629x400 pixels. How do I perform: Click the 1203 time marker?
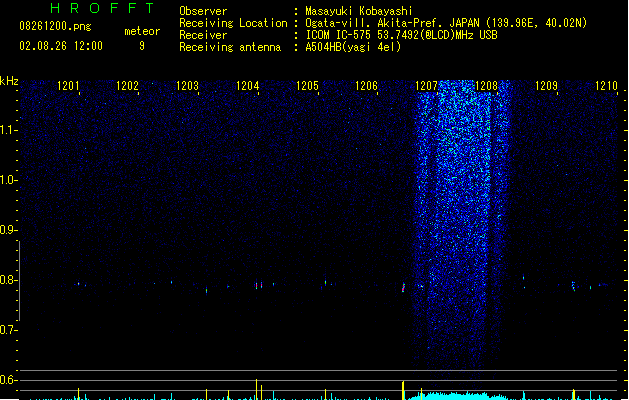coord(187,86)
